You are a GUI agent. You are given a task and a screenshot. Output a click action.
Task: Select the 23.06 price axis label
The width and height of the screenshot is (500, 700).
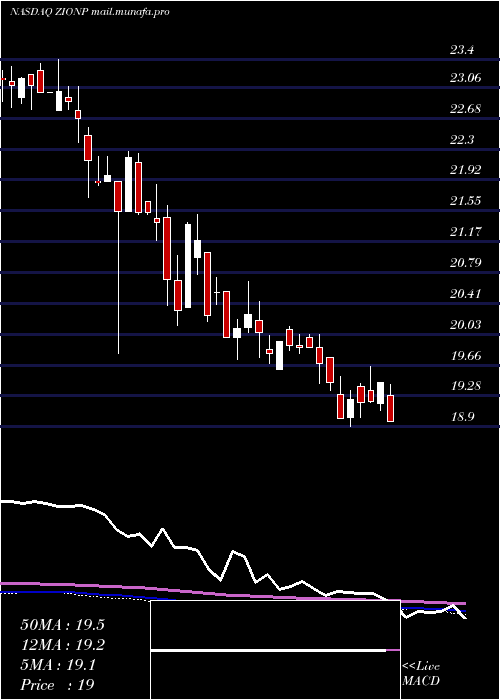tap(466, 78)
